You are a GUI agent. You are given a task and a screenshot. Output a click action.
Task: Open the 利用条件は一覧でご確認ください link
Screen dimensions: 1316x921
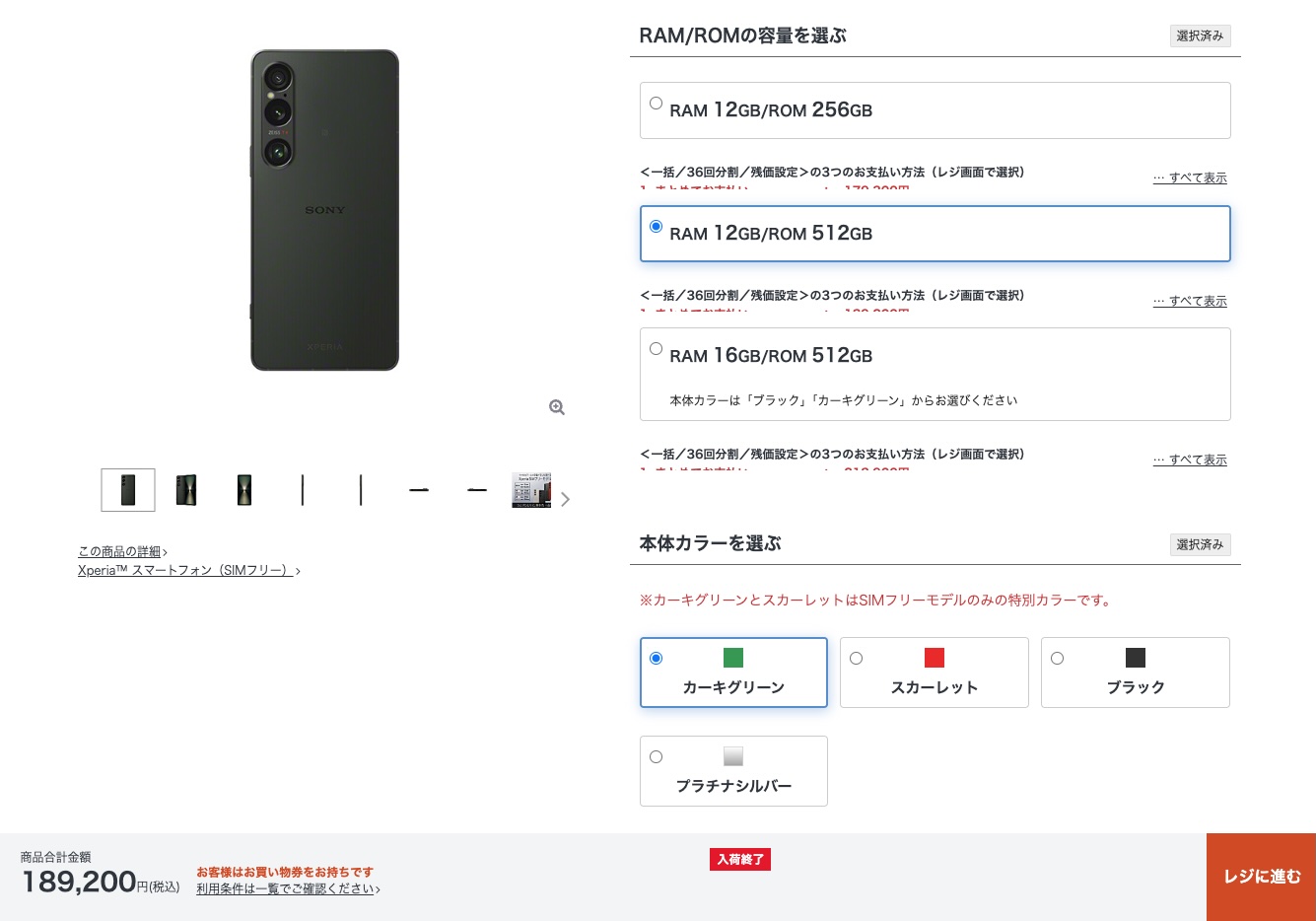[x=288, y=888]
